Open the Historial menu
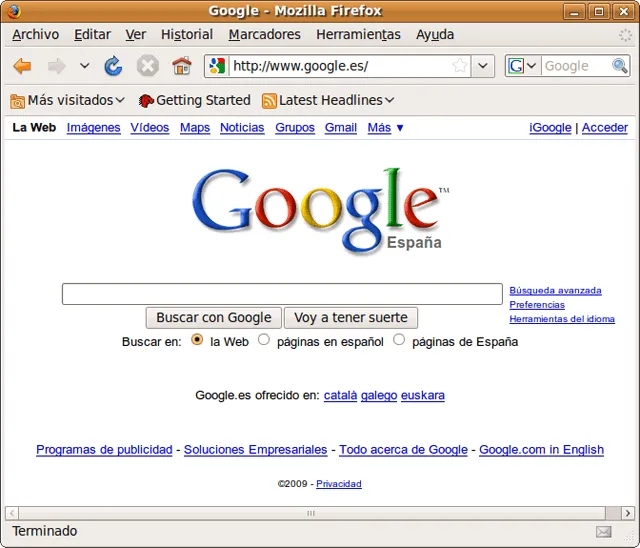This screenshot has height=548, width=640. (x=187, y=35)
